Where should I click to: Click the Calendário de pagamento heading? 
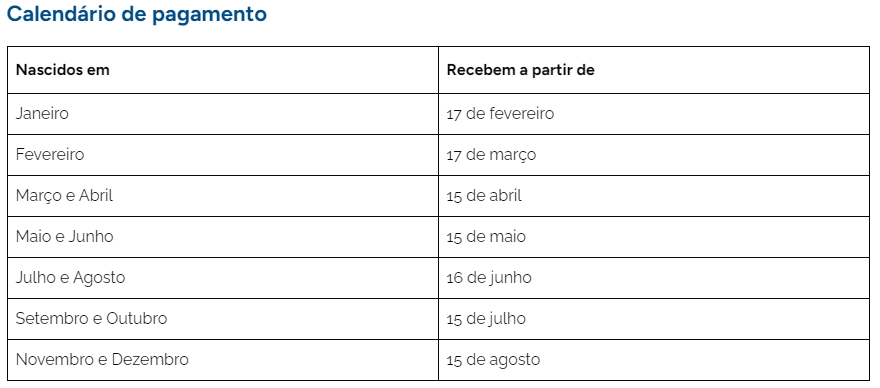(x=136, y=14)
